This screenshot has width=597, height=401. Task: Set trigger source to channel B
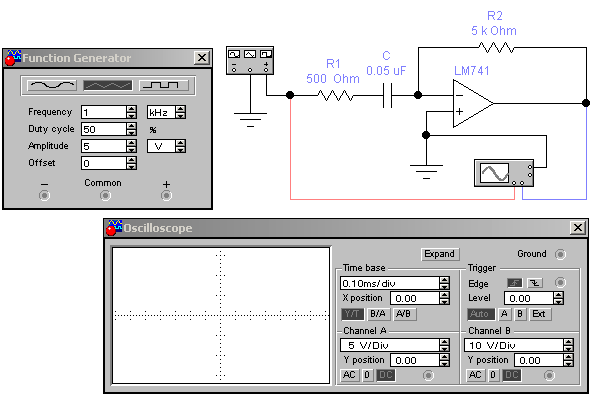(x=520, y=314)
